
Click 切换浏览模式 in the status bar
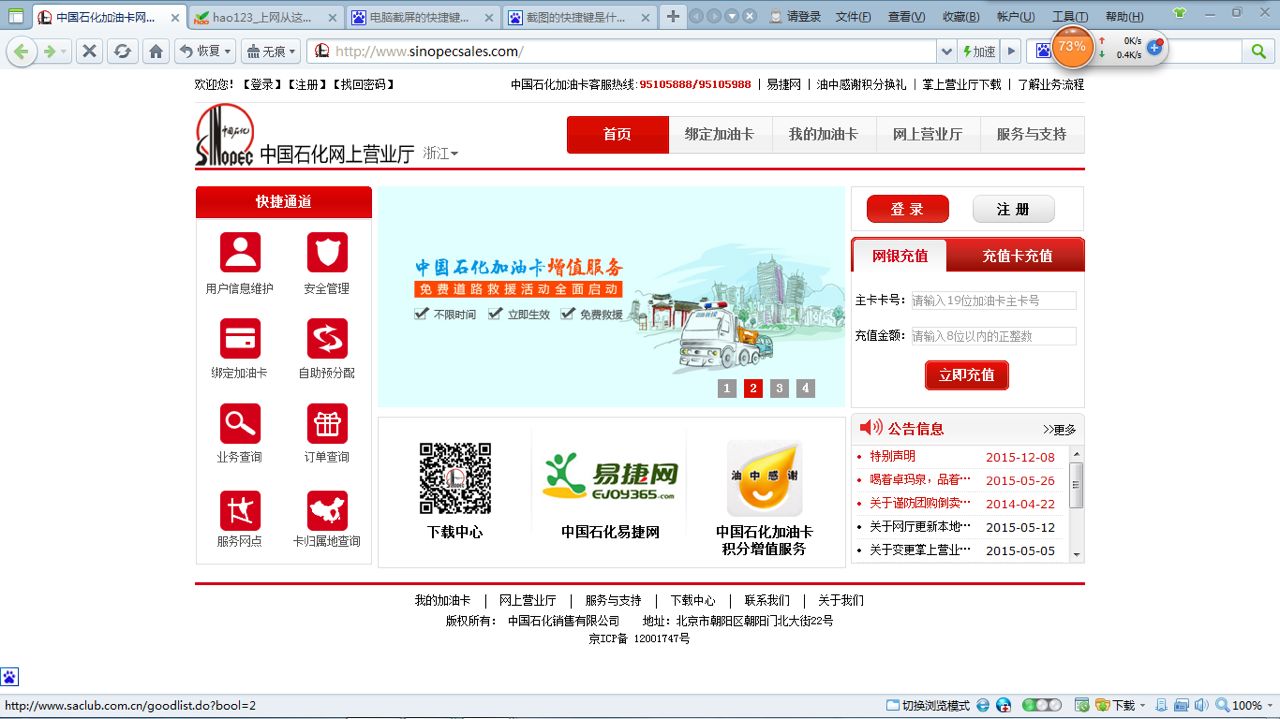click(929, 705)
